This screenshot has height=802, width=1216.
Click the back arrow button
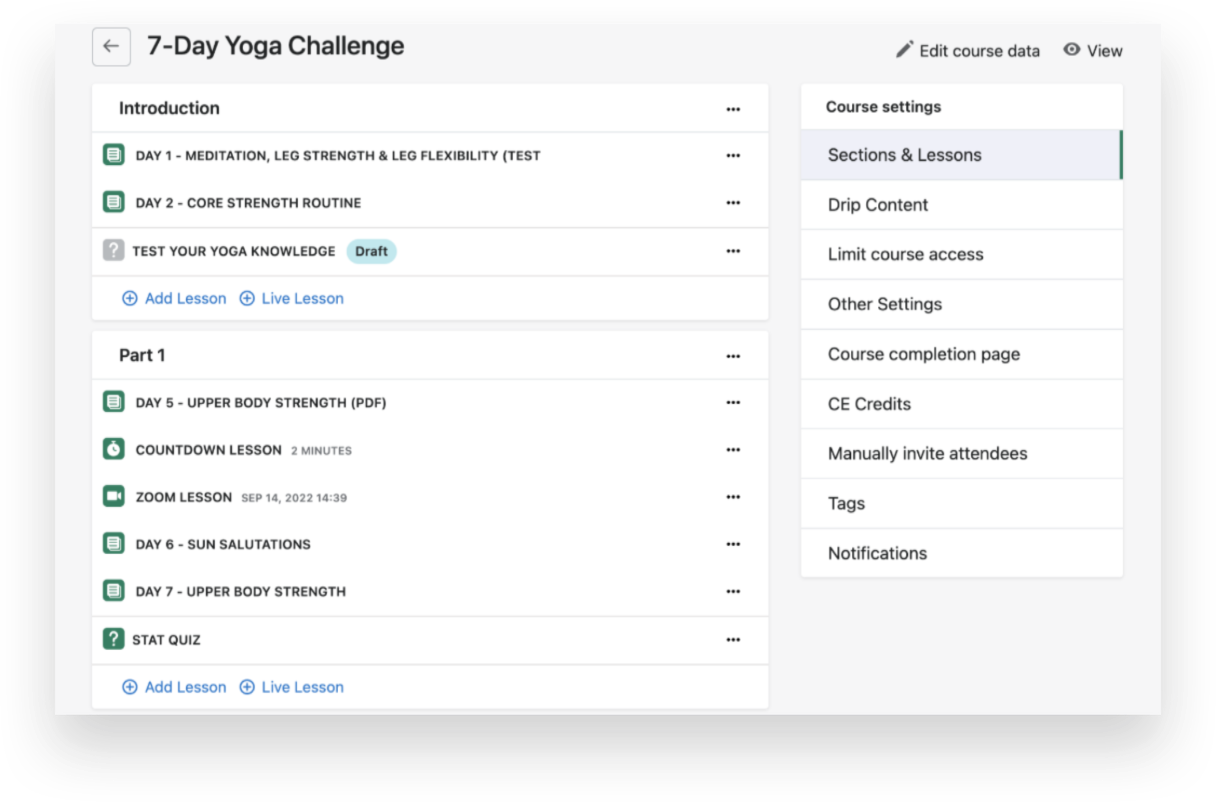(111, 47)
